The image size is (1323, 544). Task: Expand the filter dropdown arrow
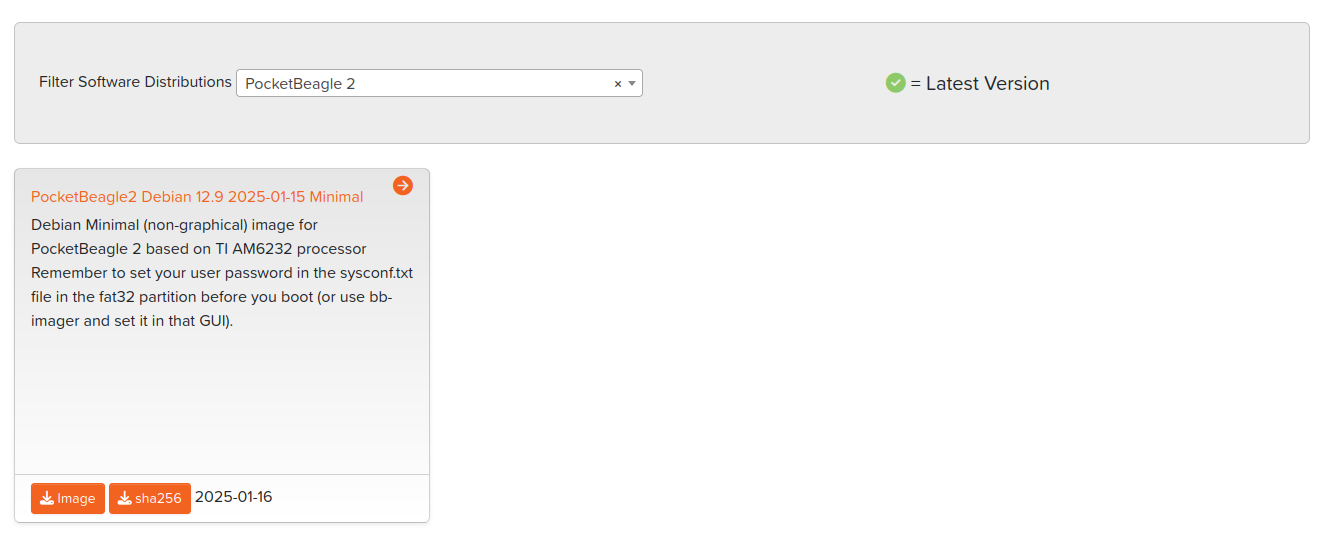[x=632, y=84]
